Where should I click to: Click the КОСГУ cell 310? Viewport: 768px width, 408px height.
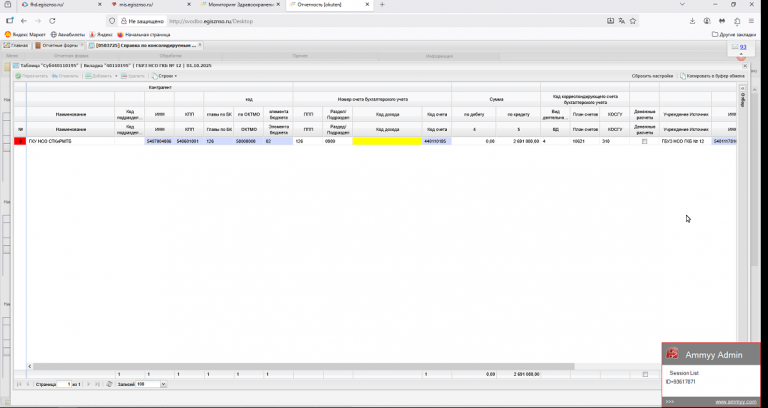[614, 141]
